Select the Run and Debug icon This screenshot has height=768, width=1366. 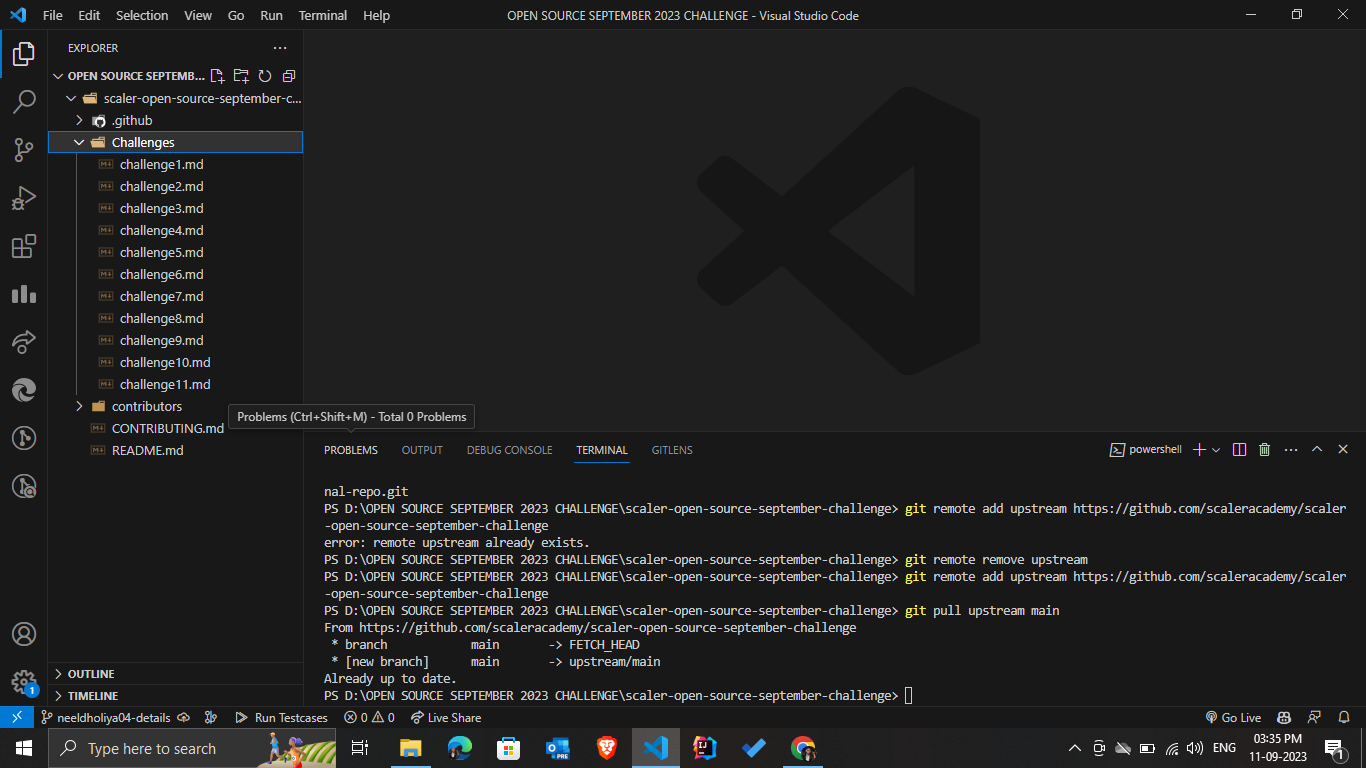(24, 198)
